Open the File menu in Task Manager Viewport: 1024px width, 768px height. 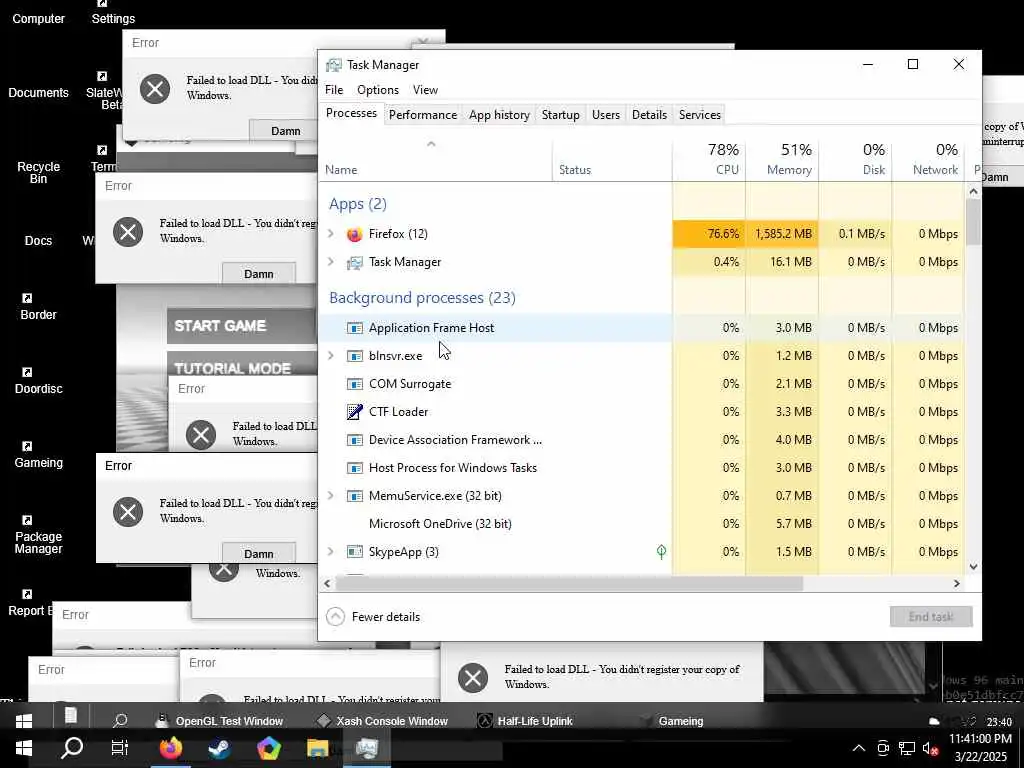[334, 90]
